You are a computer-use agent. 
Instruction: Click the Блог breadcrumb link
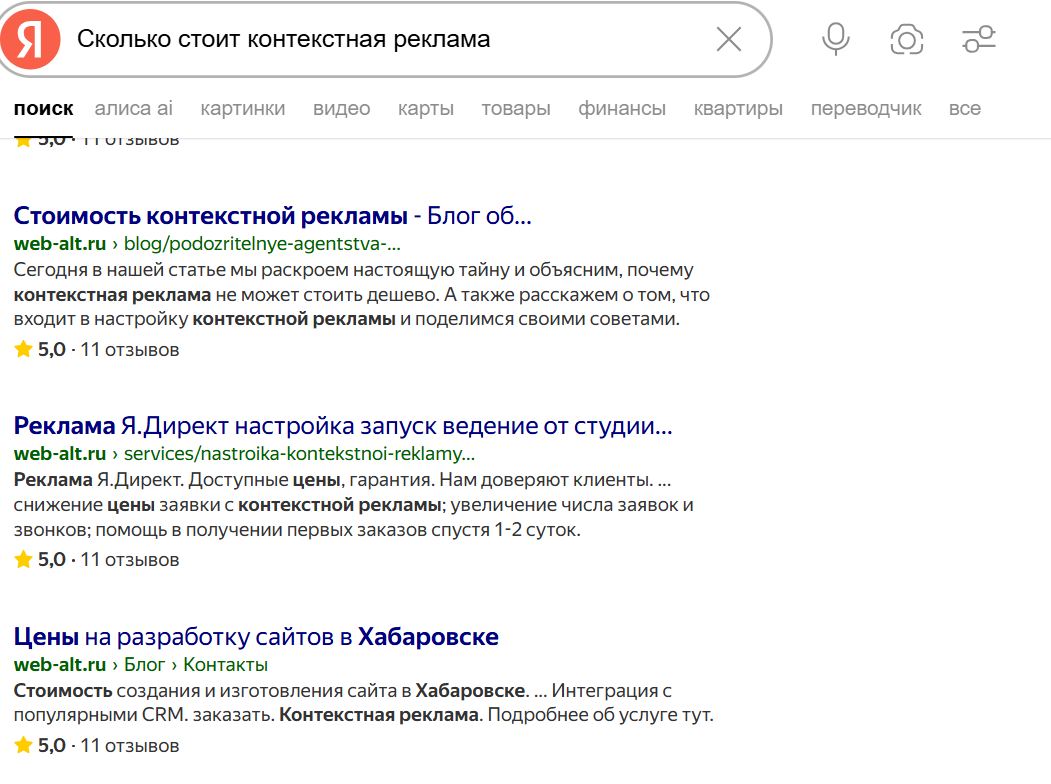[144, 665]
